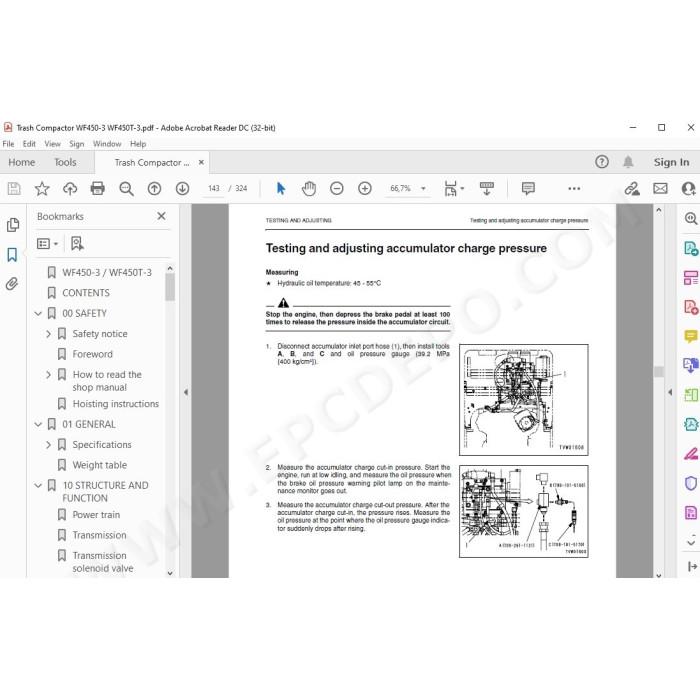Expand How to read the shop manual
Viewport: 700px width, 700px height.
click(48, 375)
